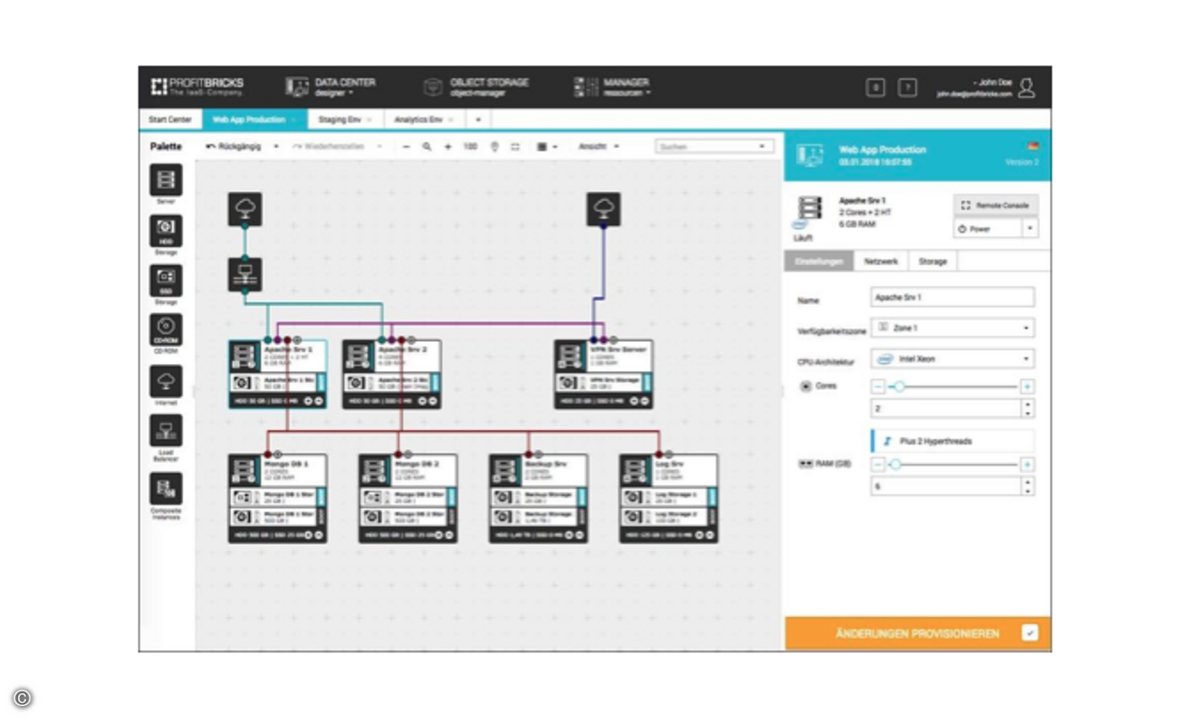This screenshot has width=1200, height=720.
Task: Open the Ansicht dropdown
Action: point(599,147)
